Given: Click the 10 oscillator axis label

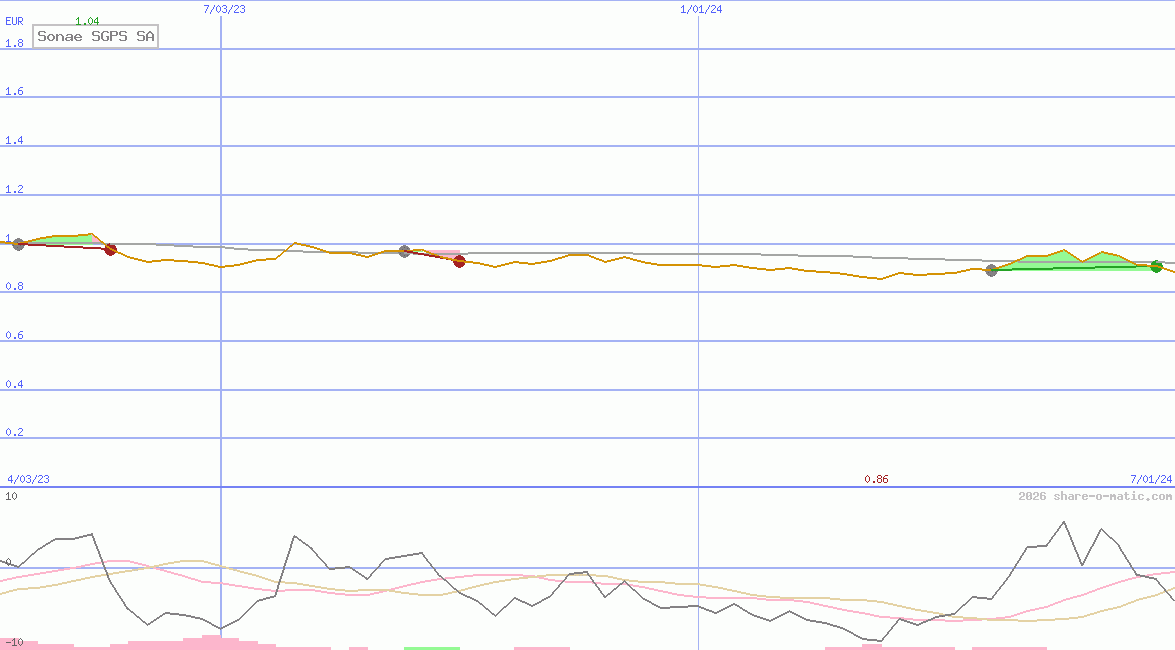Looking at the screenshot, I should coord(11,496).
